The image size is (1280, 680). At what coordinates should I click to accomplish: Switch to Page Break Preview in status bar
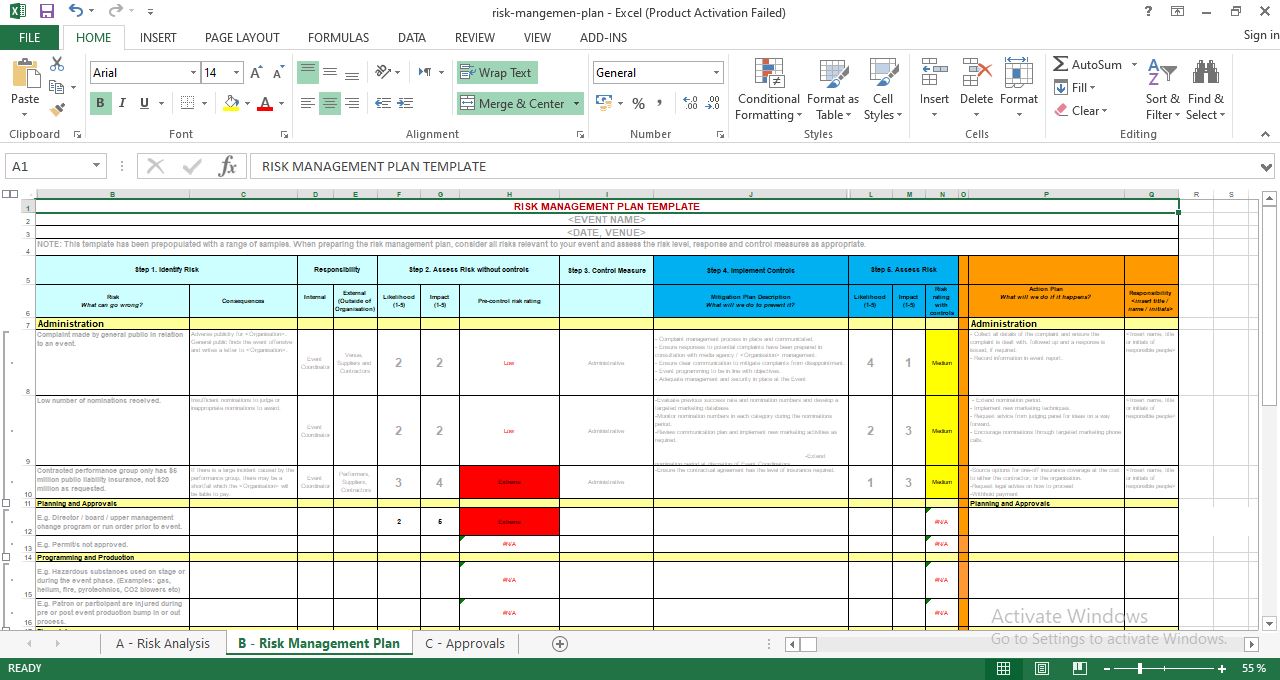coord(1079,668)
